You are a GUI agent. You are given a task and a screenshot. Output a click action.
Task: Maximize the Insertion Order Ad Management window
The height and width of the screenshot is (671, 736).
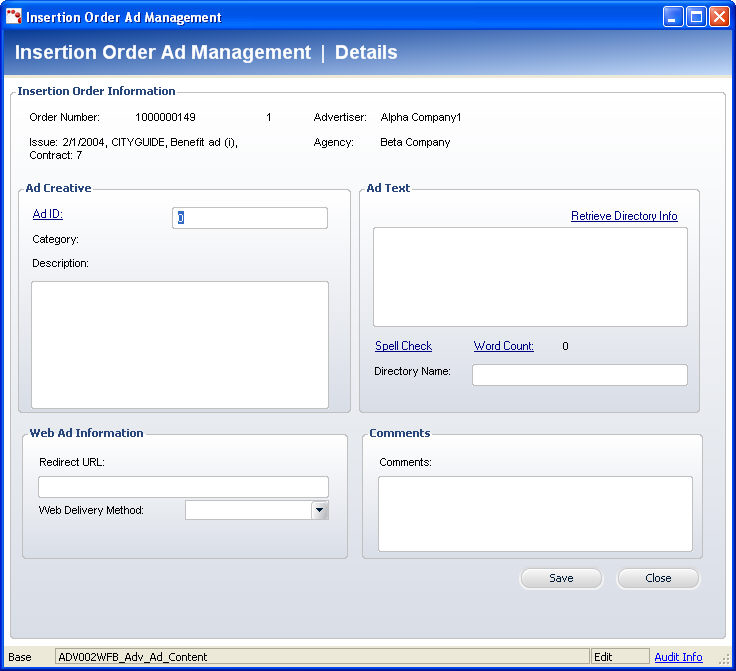click(x=695, y=17)
